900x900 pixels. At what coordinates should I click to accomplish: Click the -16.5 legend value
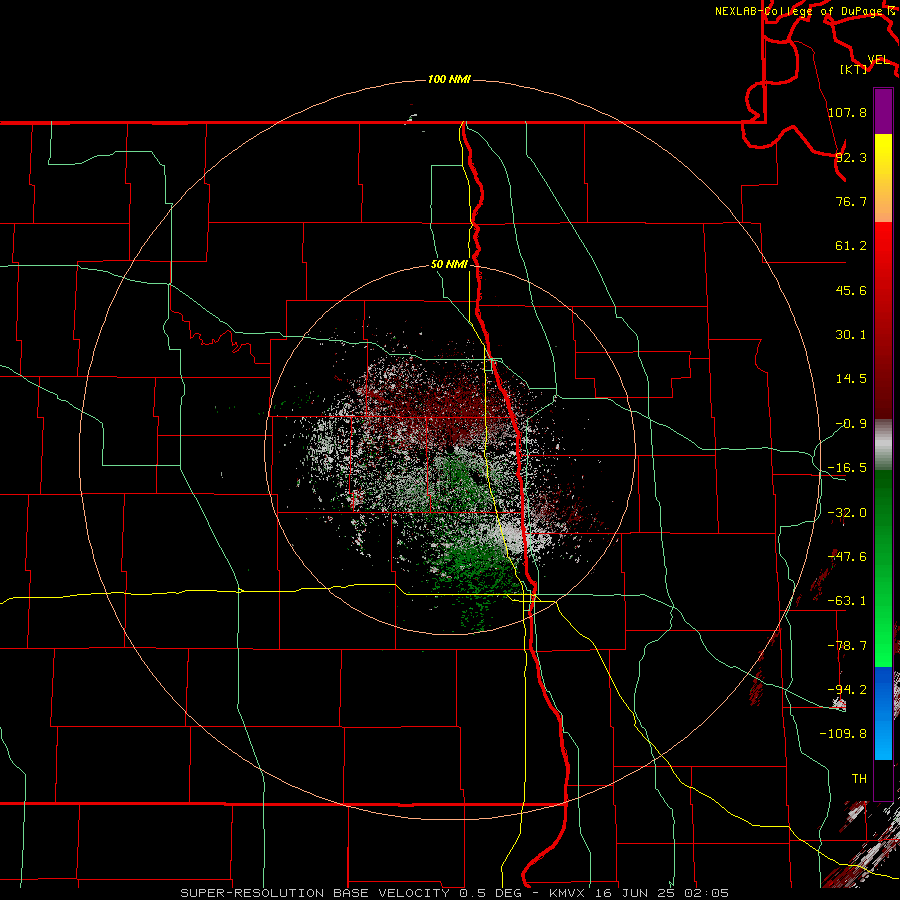[847, 468]
